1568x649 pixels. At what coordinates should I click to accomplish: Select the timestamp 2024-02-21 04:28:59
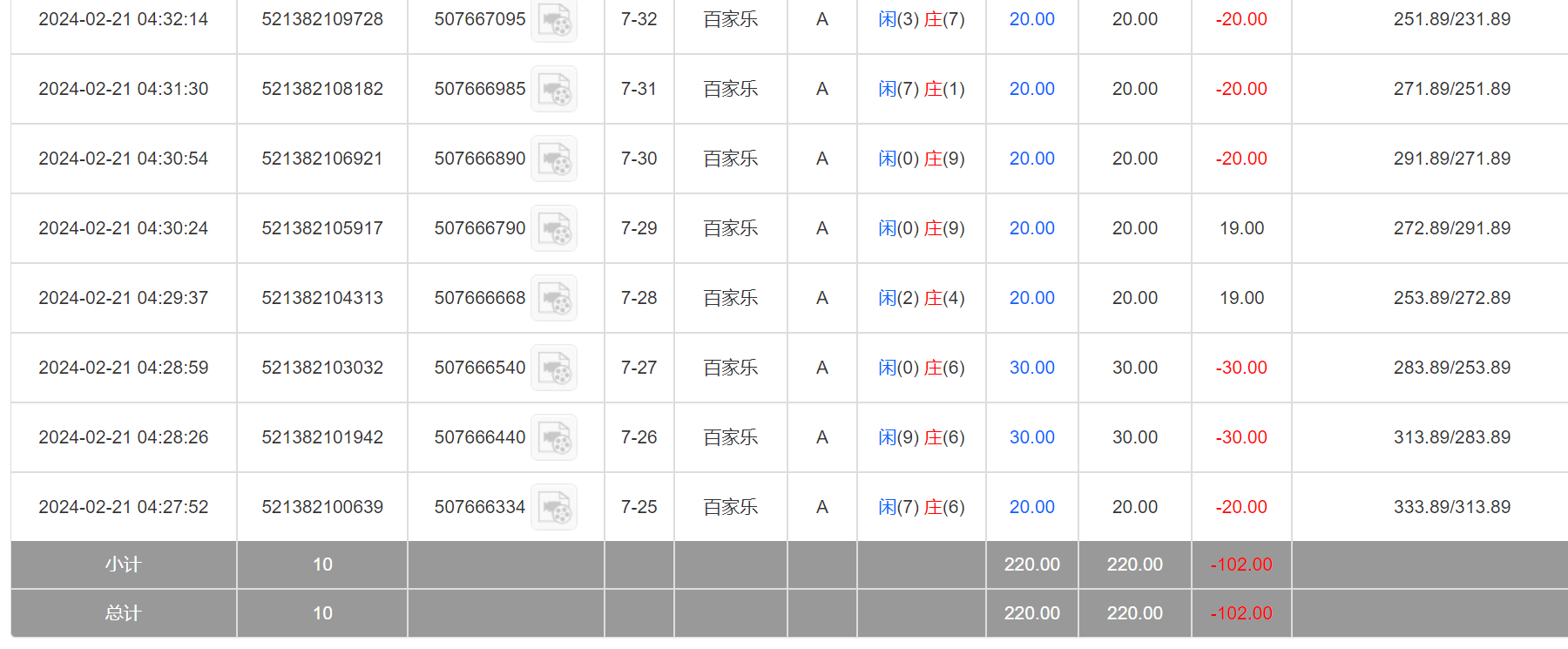124,368
